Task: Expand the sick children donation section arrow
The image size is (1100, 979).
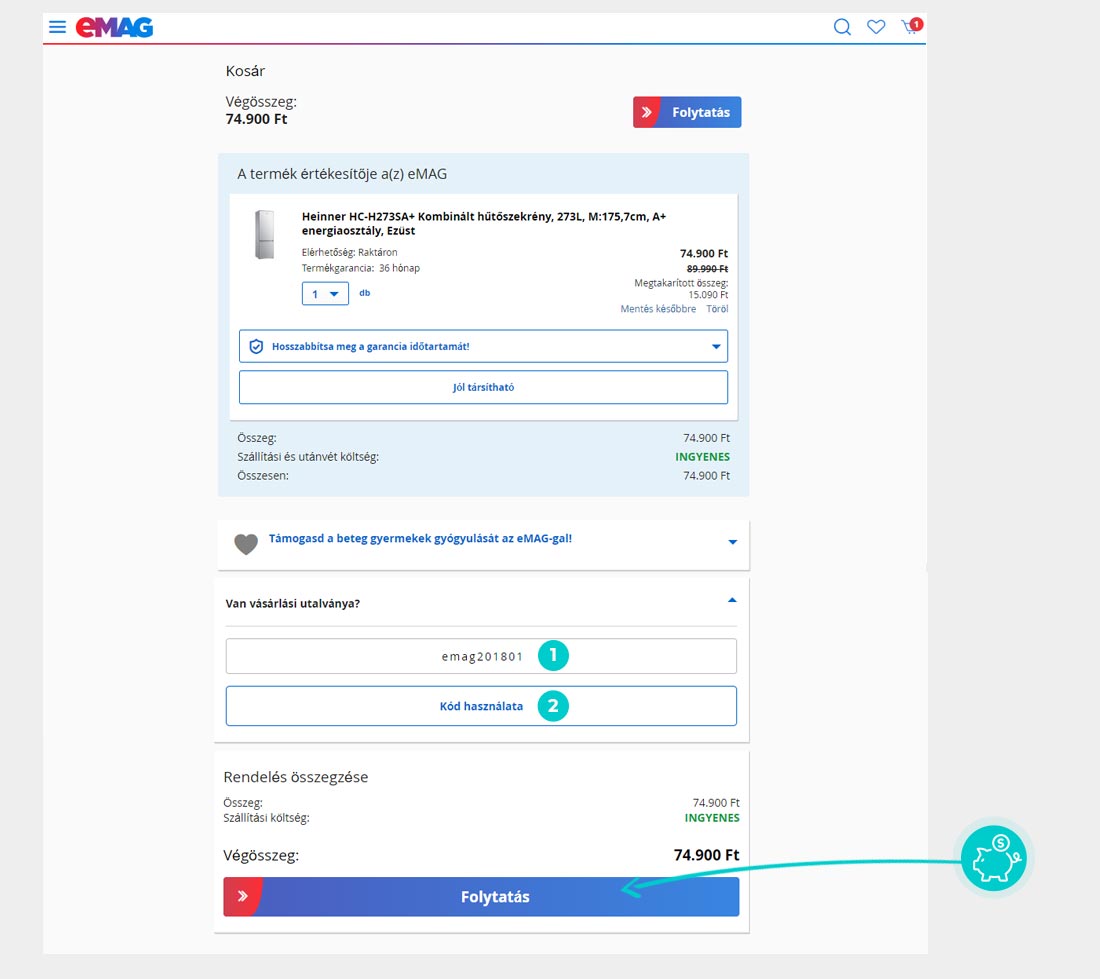Action: (x=732, y=542)
